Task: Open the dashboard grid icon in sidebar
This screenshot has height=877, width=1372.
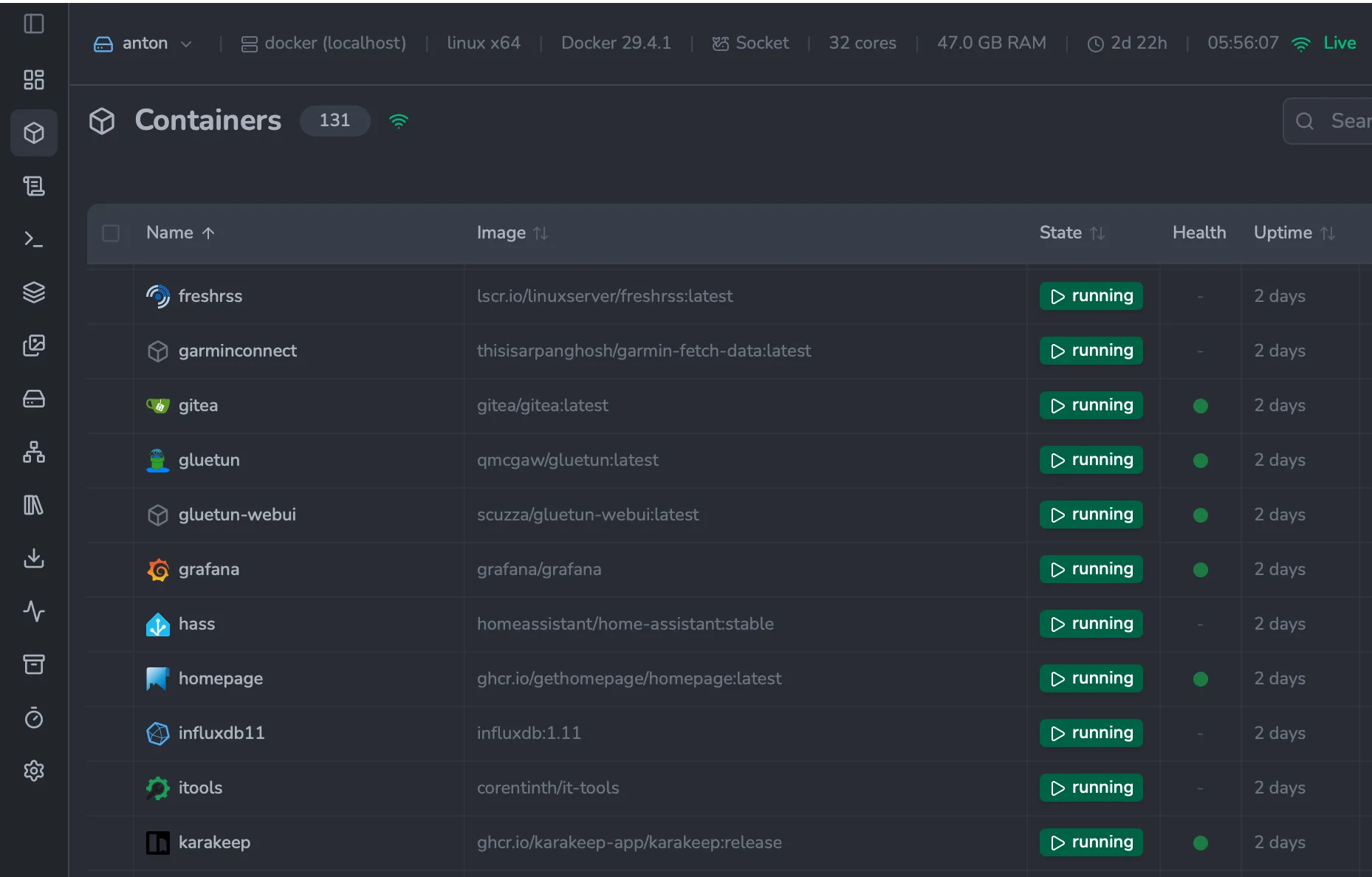Action: pos(34,80)
